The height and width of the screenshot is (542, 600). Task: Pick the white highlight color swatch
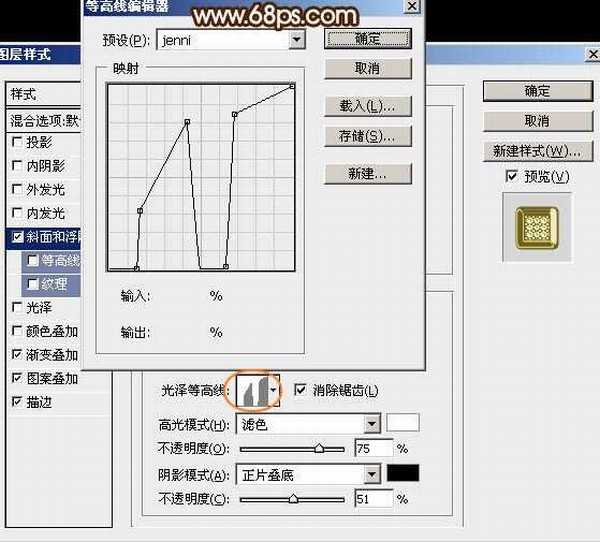(403, 423)
